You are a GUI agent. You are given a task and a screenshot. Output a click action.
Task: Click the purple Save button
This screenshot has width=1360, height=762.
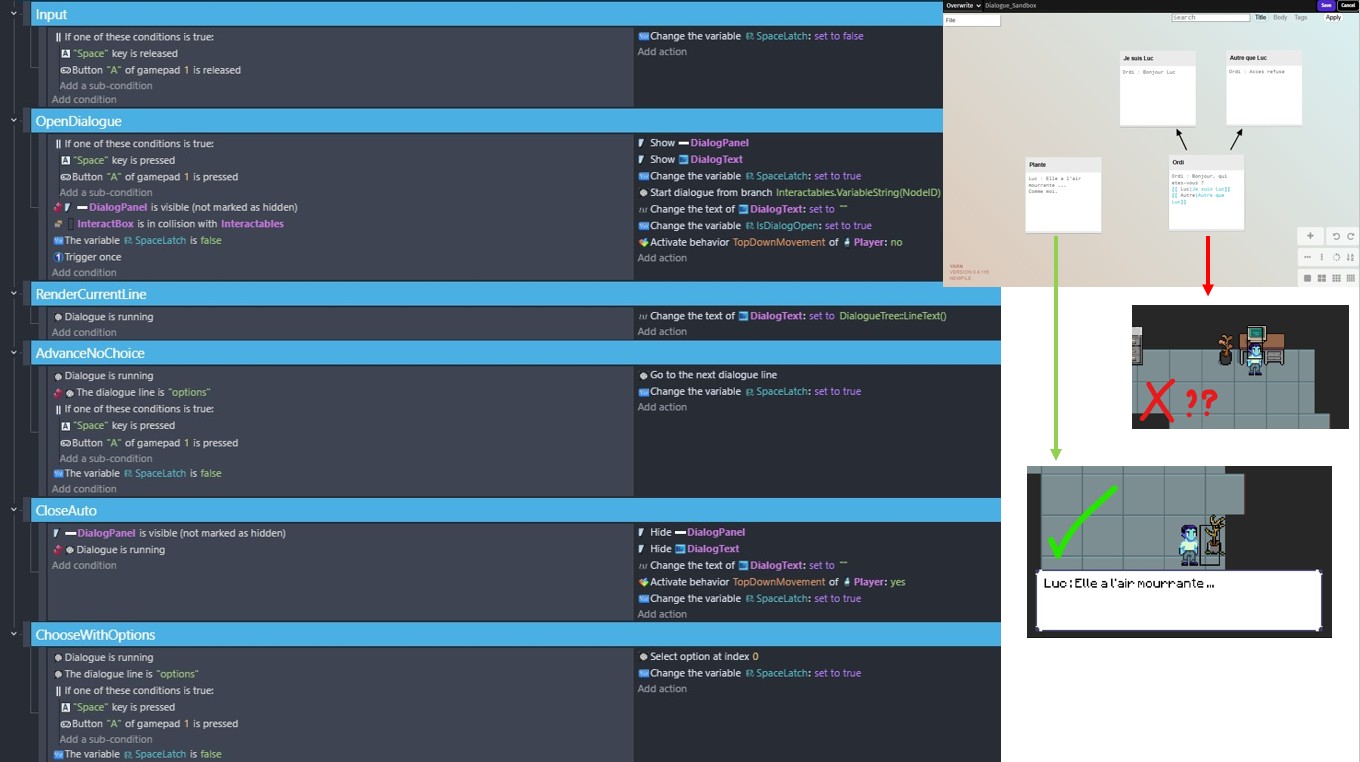pyautogui.click(x=1326, y=5)
